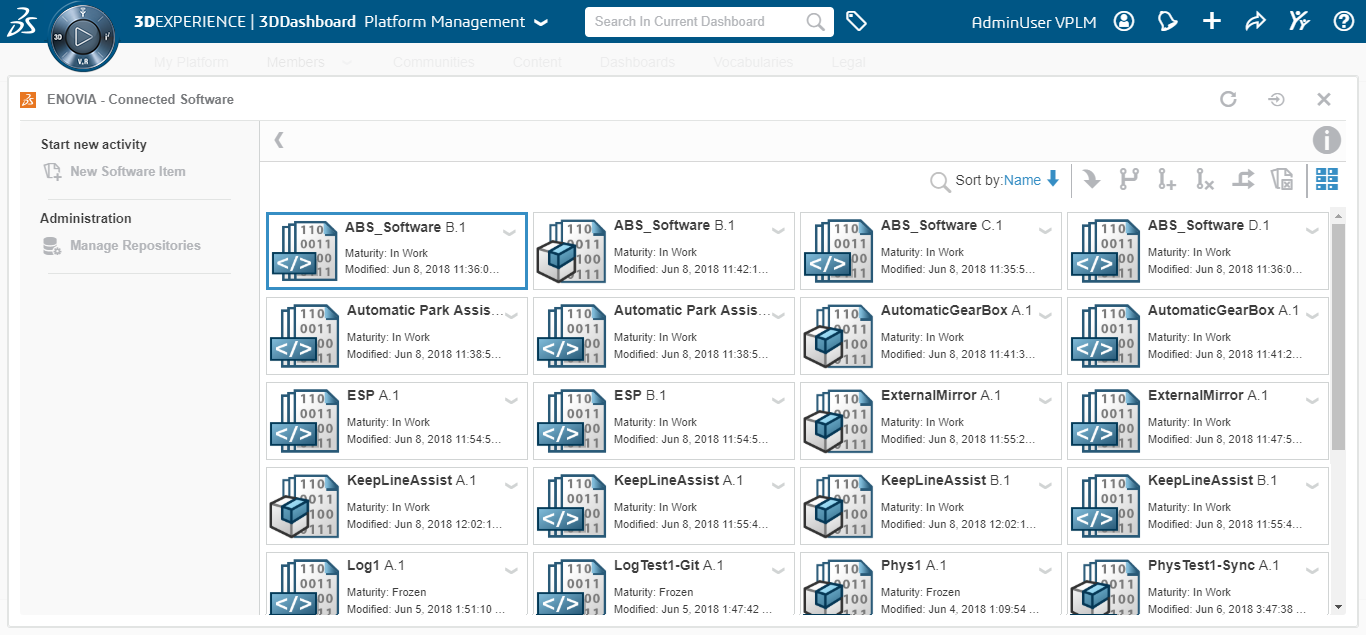Screen dimensions: 1366x635
Task: Refresh the ENOVIA Connected Software widget
Action: 1229,99
